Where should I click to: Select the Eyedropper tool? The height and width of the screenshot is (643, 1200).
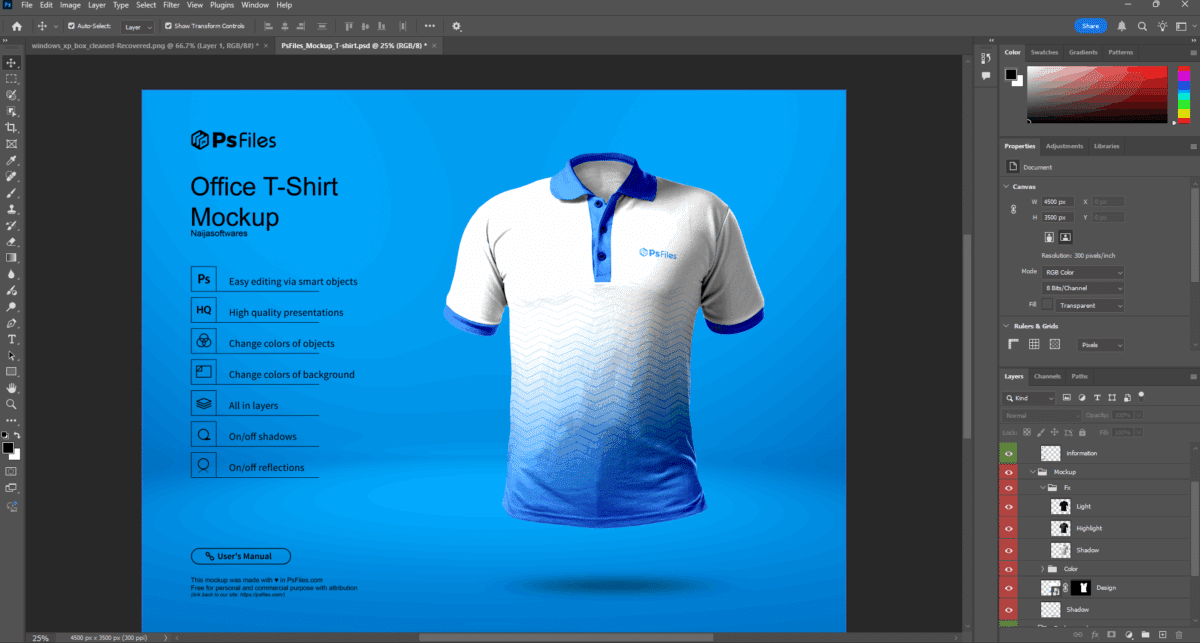11,160
